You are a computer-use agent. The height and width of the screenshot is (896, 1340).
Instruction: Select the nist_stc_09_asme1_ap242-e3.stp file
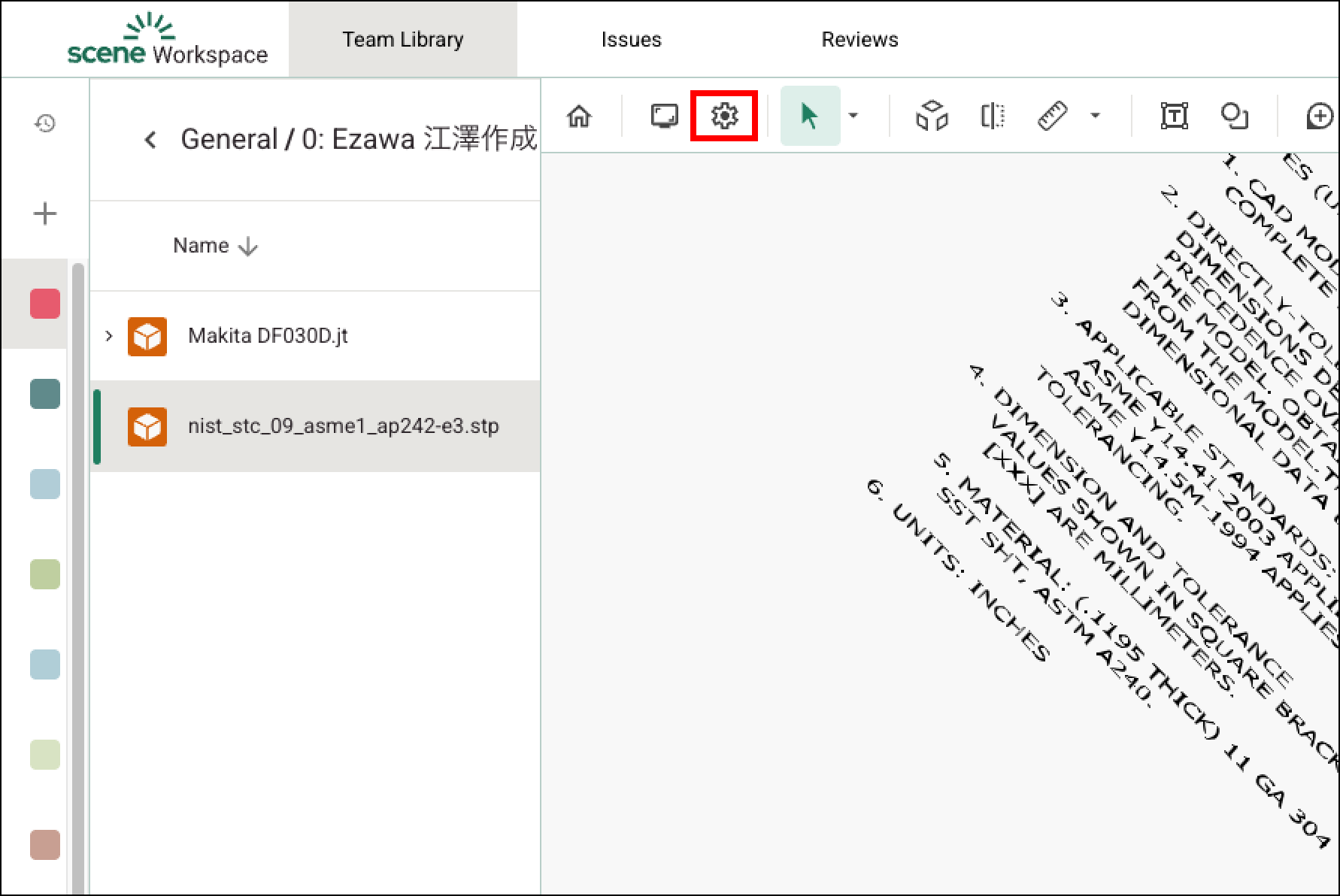tap(343, 426)
